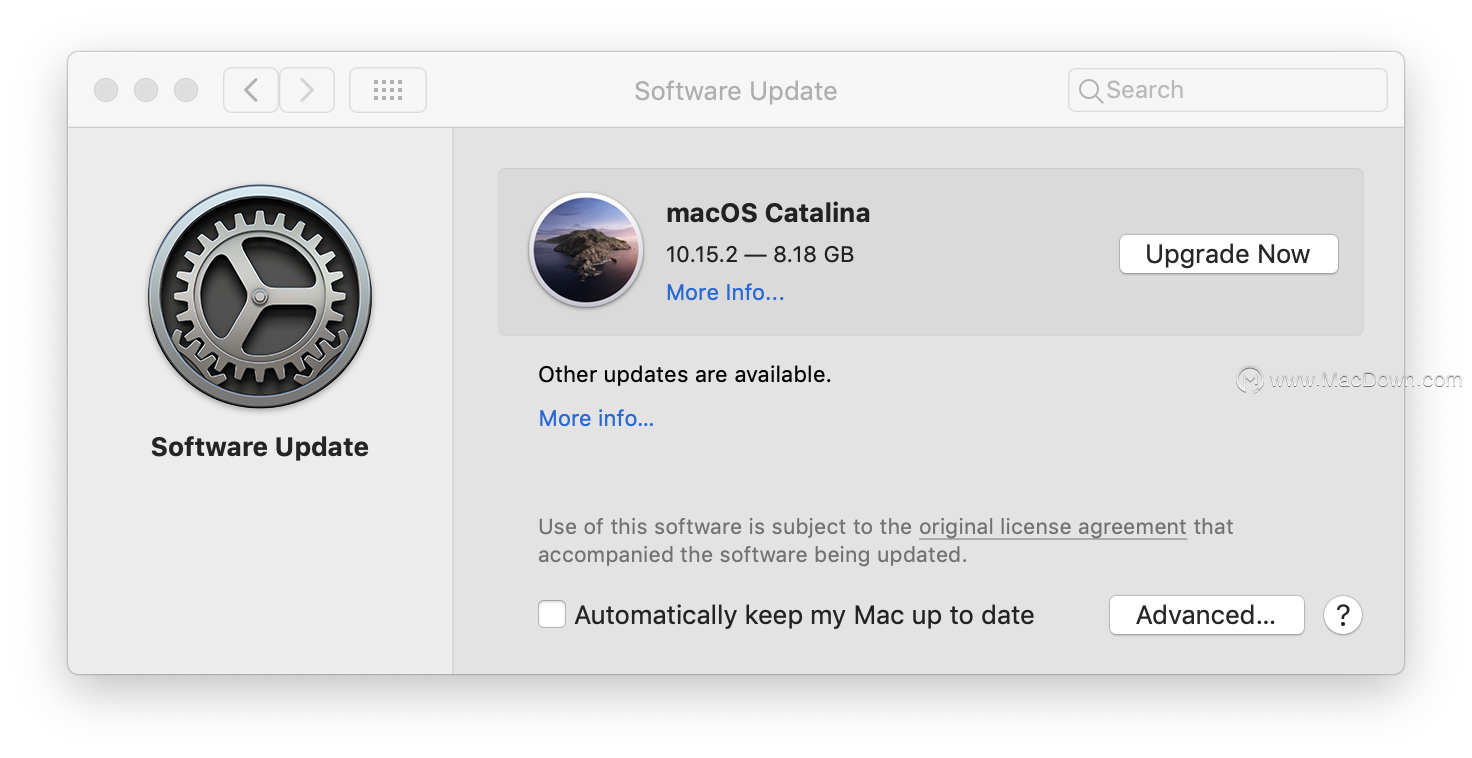Click the macOS Catalina island icon

(x=586, y=250)
